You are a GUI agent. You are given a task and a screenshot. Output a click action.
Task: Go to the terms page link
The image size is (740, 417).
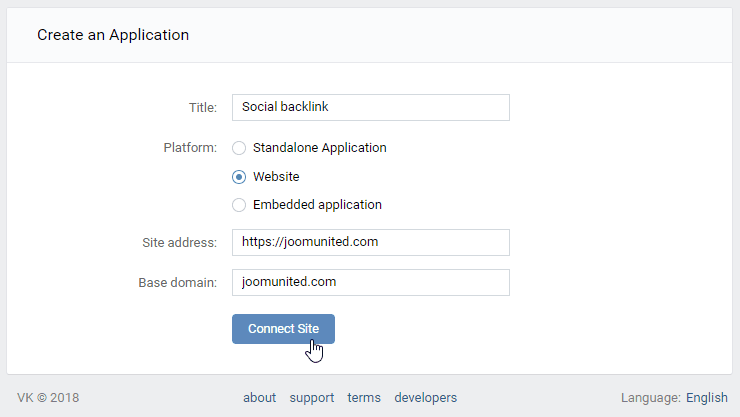click(x=364, y=397)
